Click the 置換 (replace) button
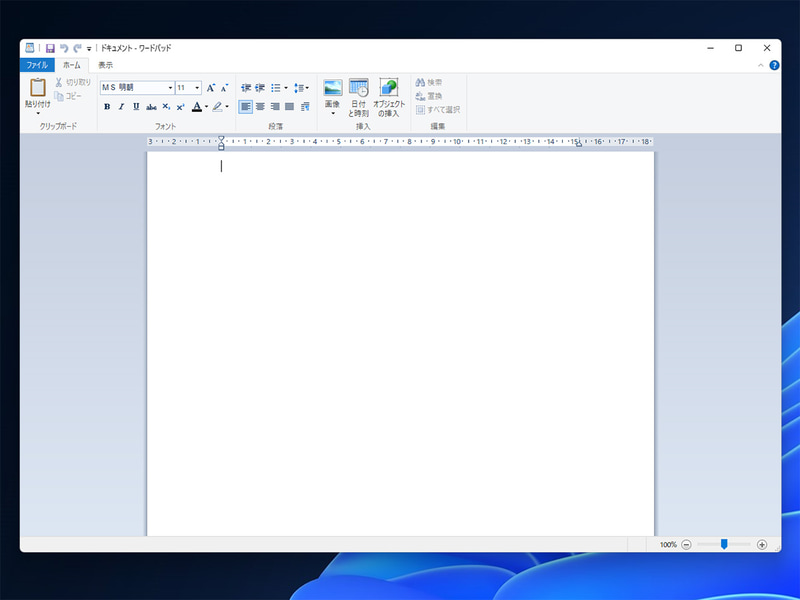800x600 pixels. click(429, 96)
